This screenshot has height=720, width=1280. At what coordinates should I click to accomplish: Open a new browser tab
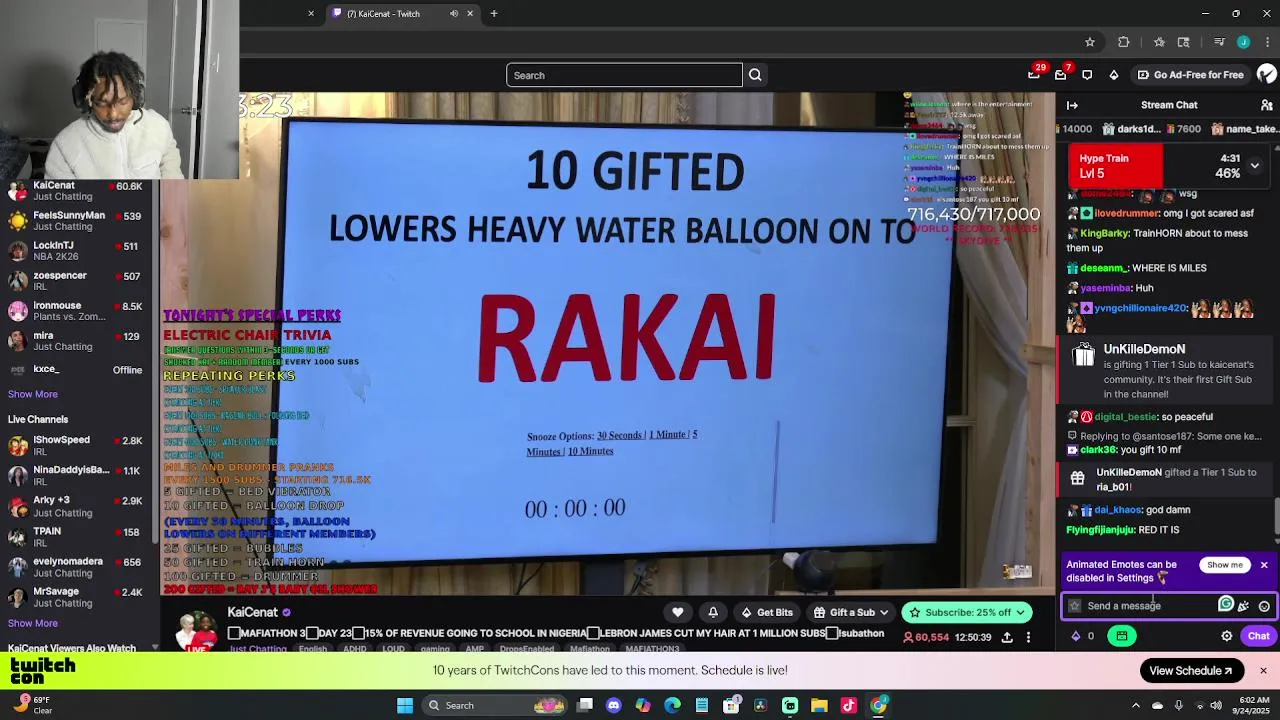(494, 14)
